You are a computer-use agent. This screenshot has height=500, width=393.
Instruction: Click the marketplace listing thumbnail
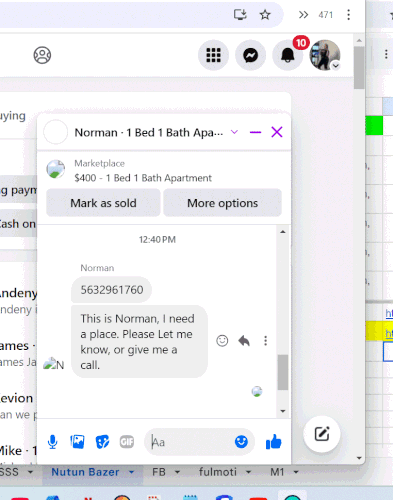56,169
